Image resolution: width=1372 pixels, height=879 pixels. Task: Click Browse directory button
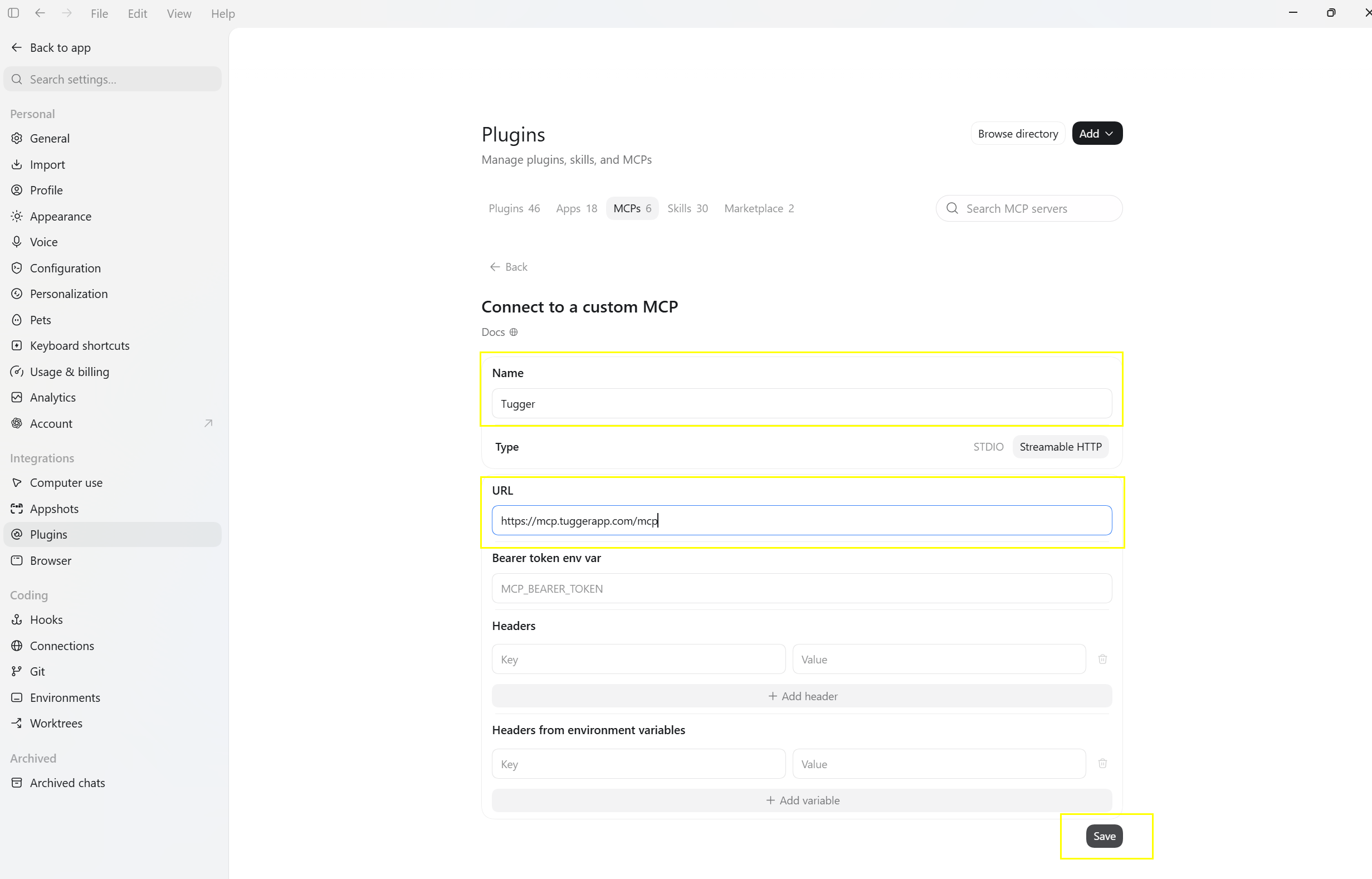pyautogui.click(x=1018, y=134)
